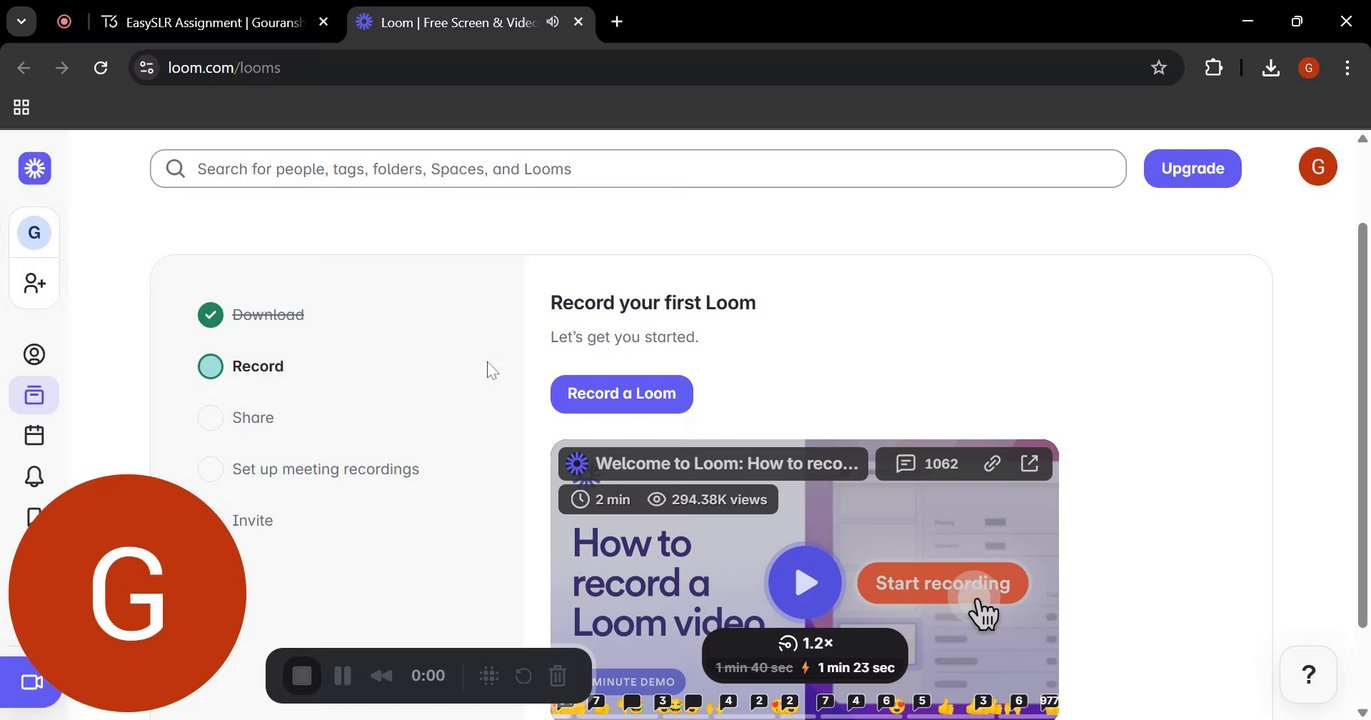The image size is (1371, 720).
Task: Pause the recording in the control bar
Action: coord(342,676)
